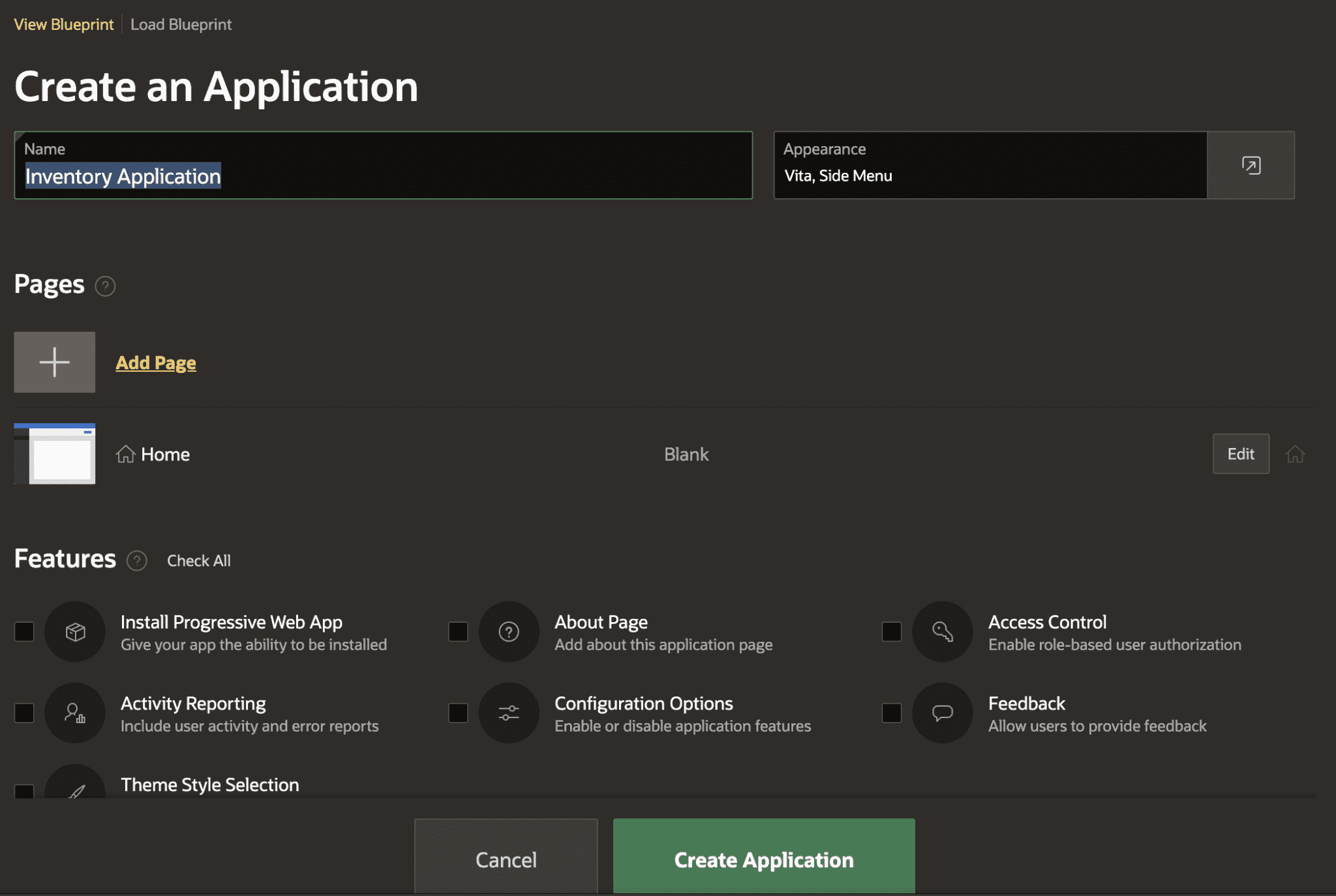
Task: Enable the Access Control feature checkbox
Action: click(892, 631)
